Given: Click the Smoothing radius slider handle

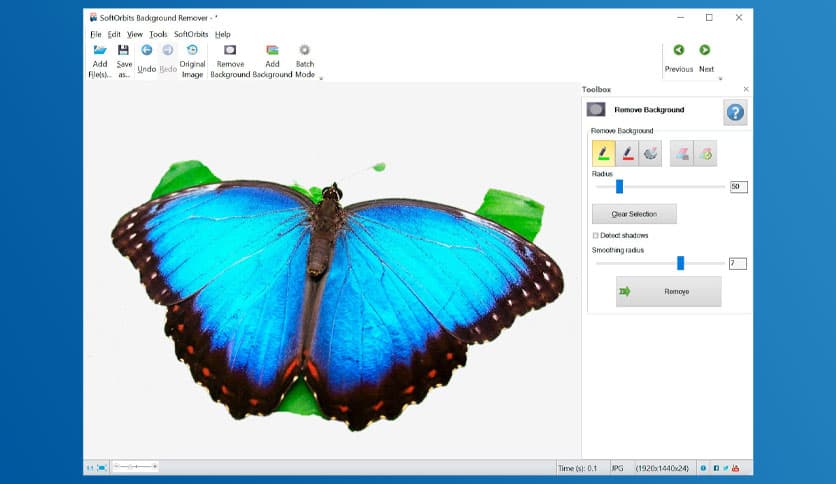Looking at the screenshot, I should (680, 263).
